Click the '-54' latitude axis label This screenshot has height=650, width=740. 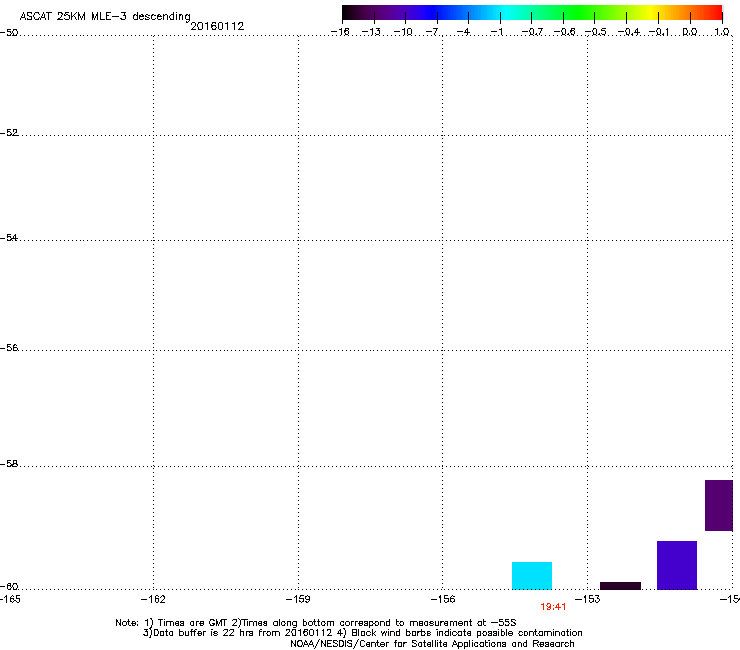pos(9,238)
